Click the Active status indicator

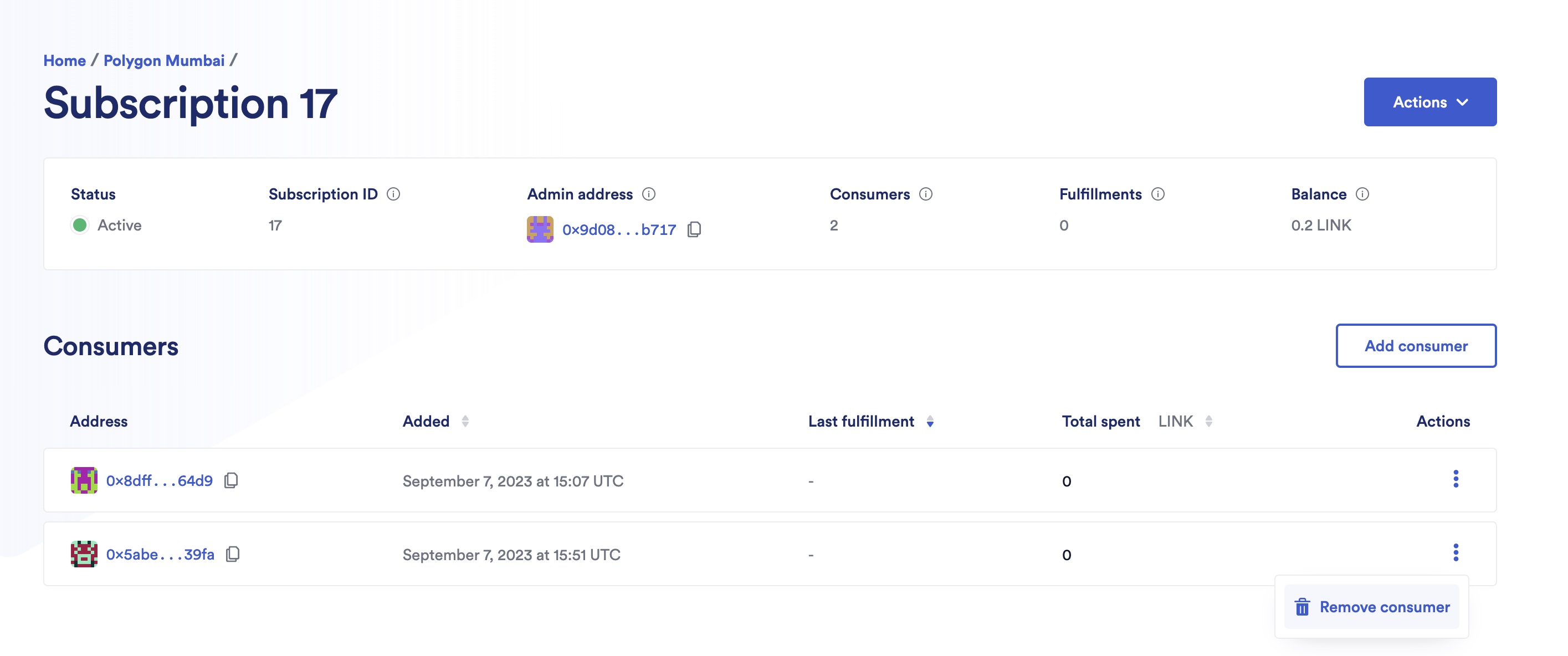80,225
